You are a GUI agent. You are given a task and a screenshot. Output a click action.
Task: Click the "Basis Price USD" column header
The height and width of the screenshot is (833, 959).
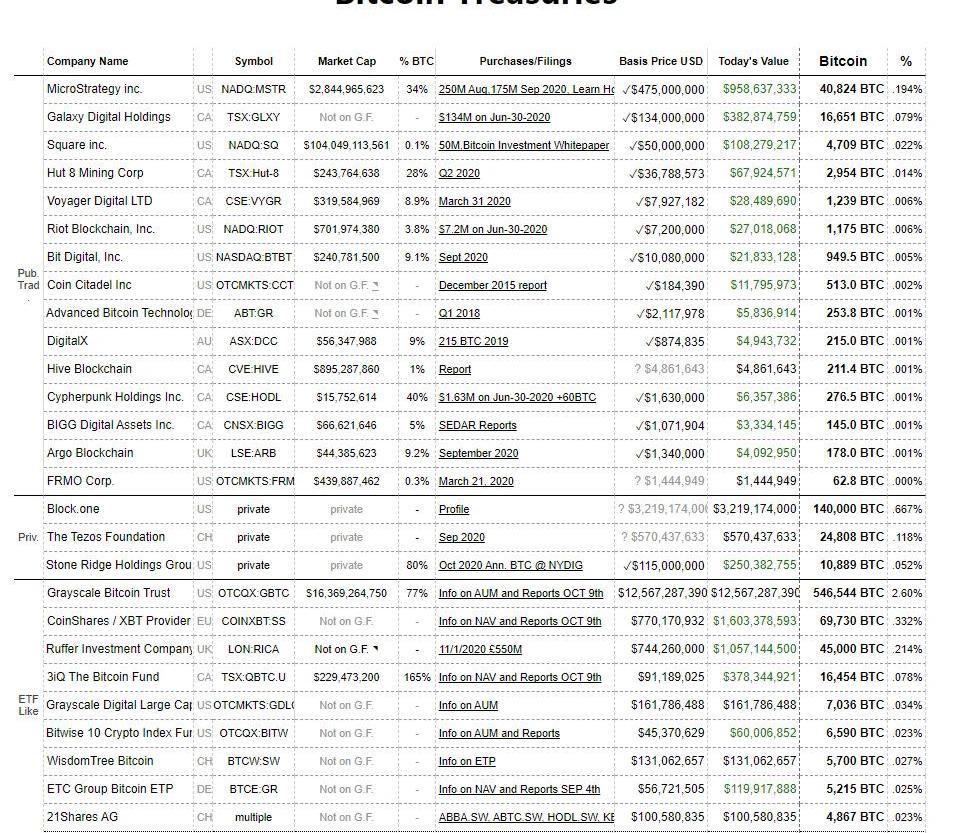tap(661, 61)
